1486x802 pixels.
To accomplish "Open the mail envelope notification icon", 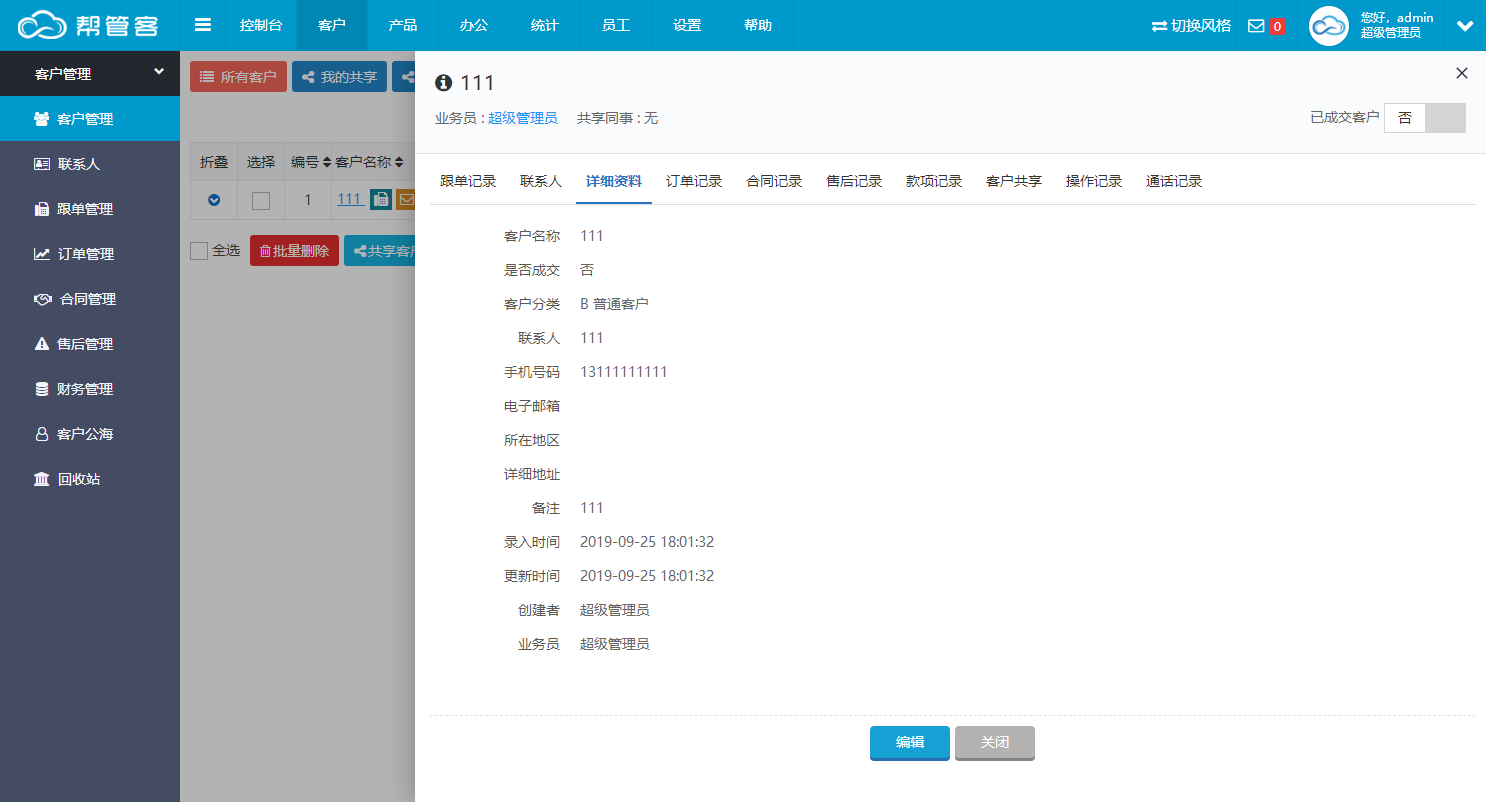I will tap(1256, 26).
